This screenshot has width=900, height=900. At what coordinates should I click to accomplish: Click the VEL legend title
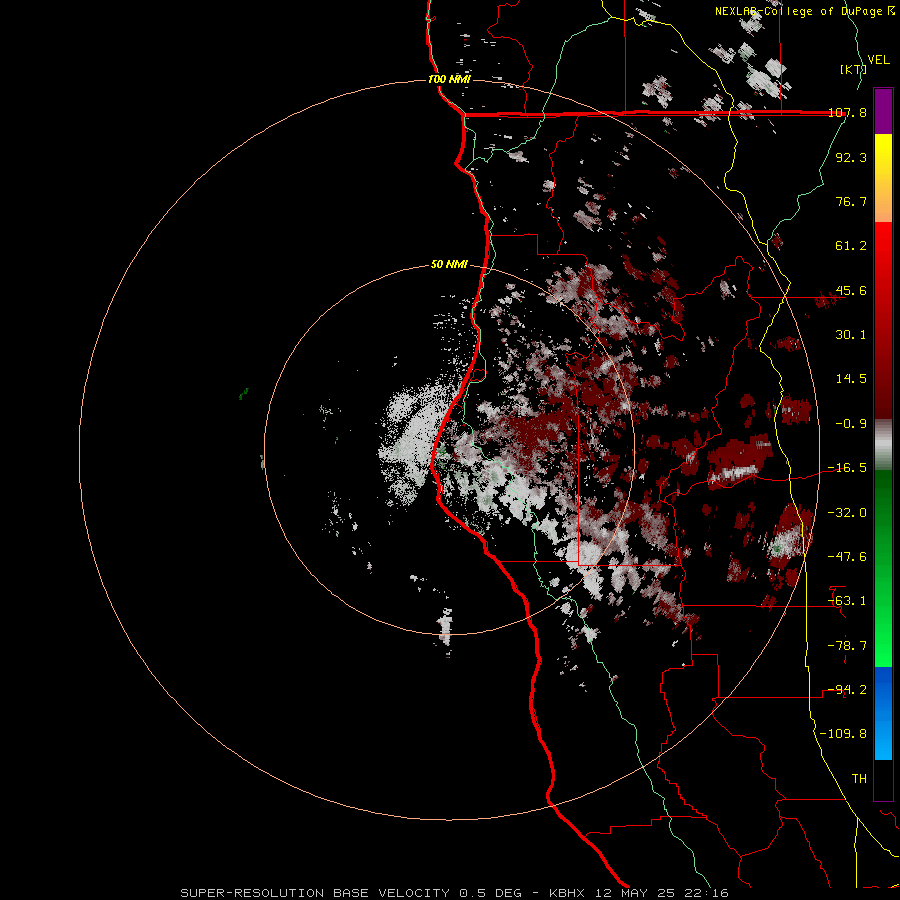[878, 60]
